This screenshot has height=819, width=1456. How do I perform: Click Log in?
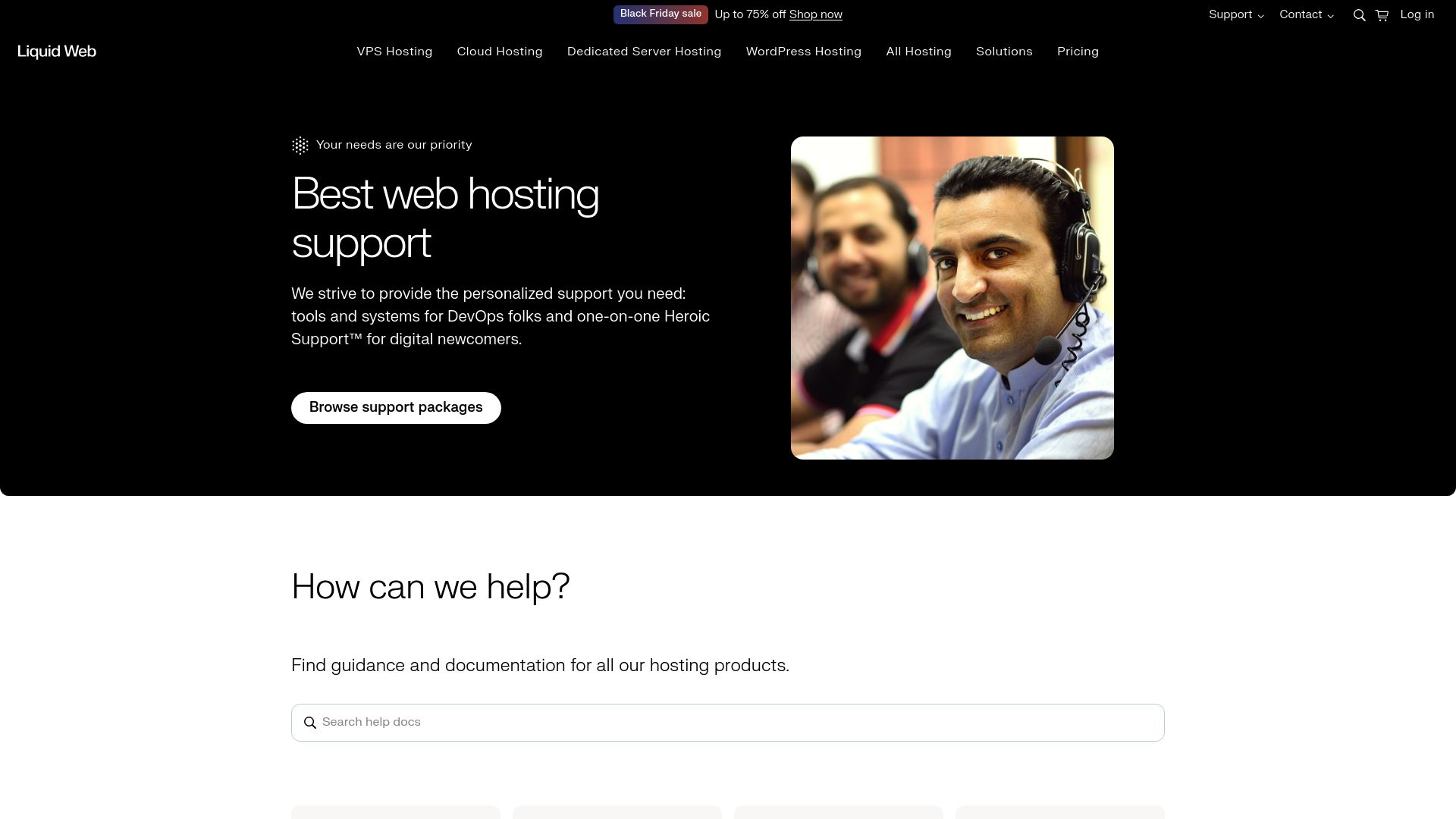pos(1417,14)
